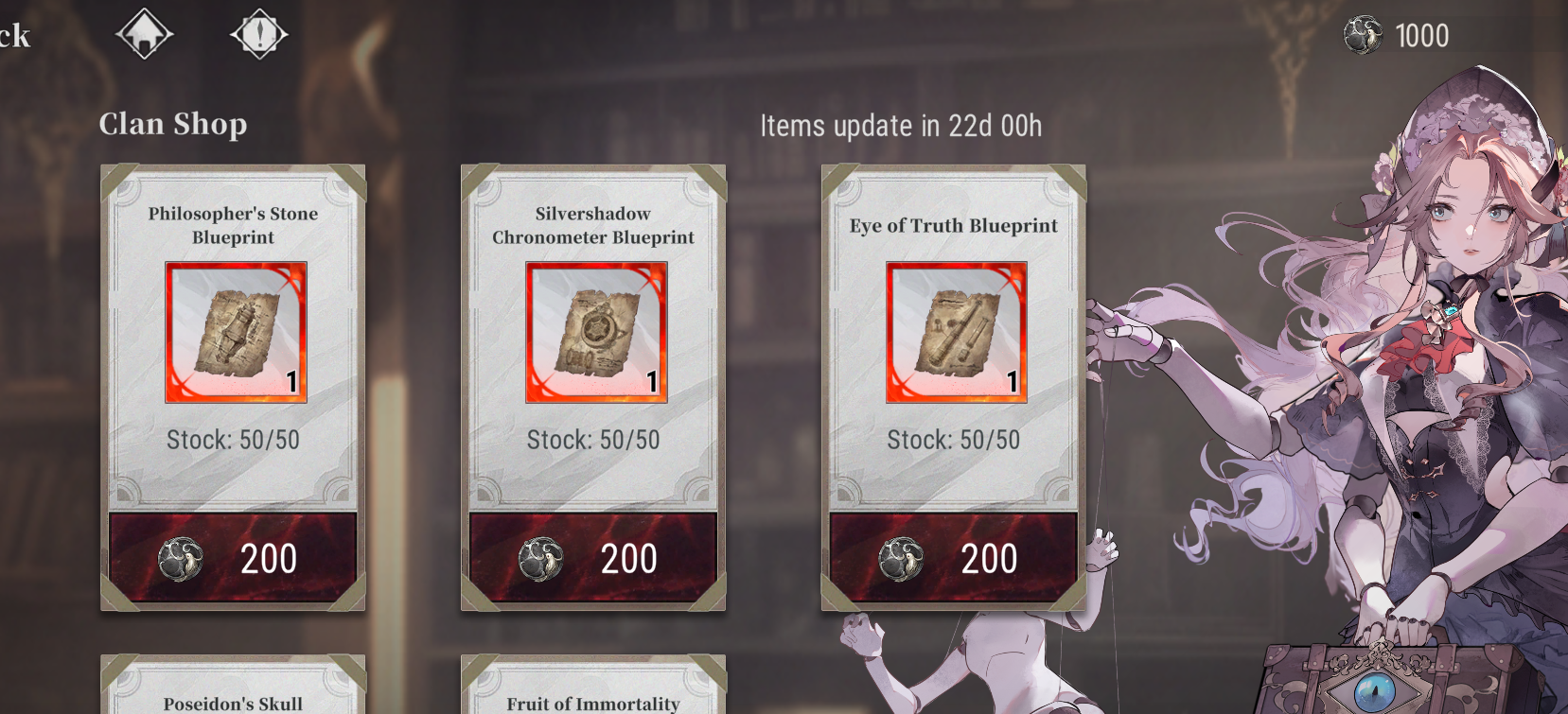Open the exclamation info icon

259,35
